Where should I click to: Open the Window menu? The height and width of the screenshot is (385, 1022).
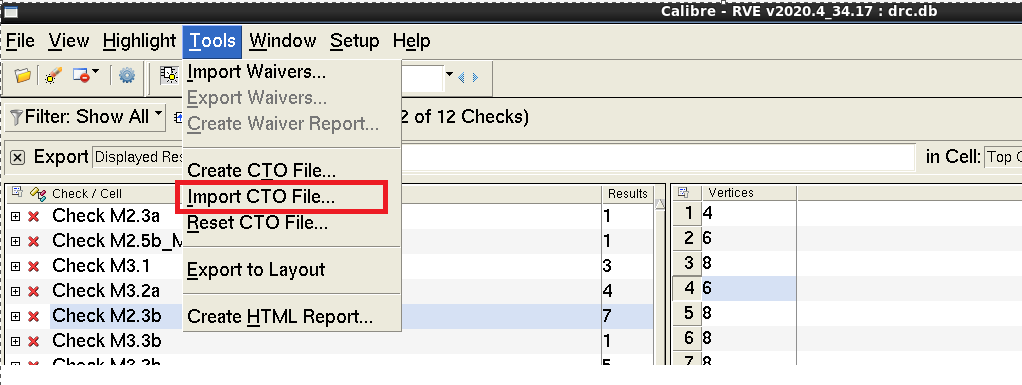tap(282, 42)
